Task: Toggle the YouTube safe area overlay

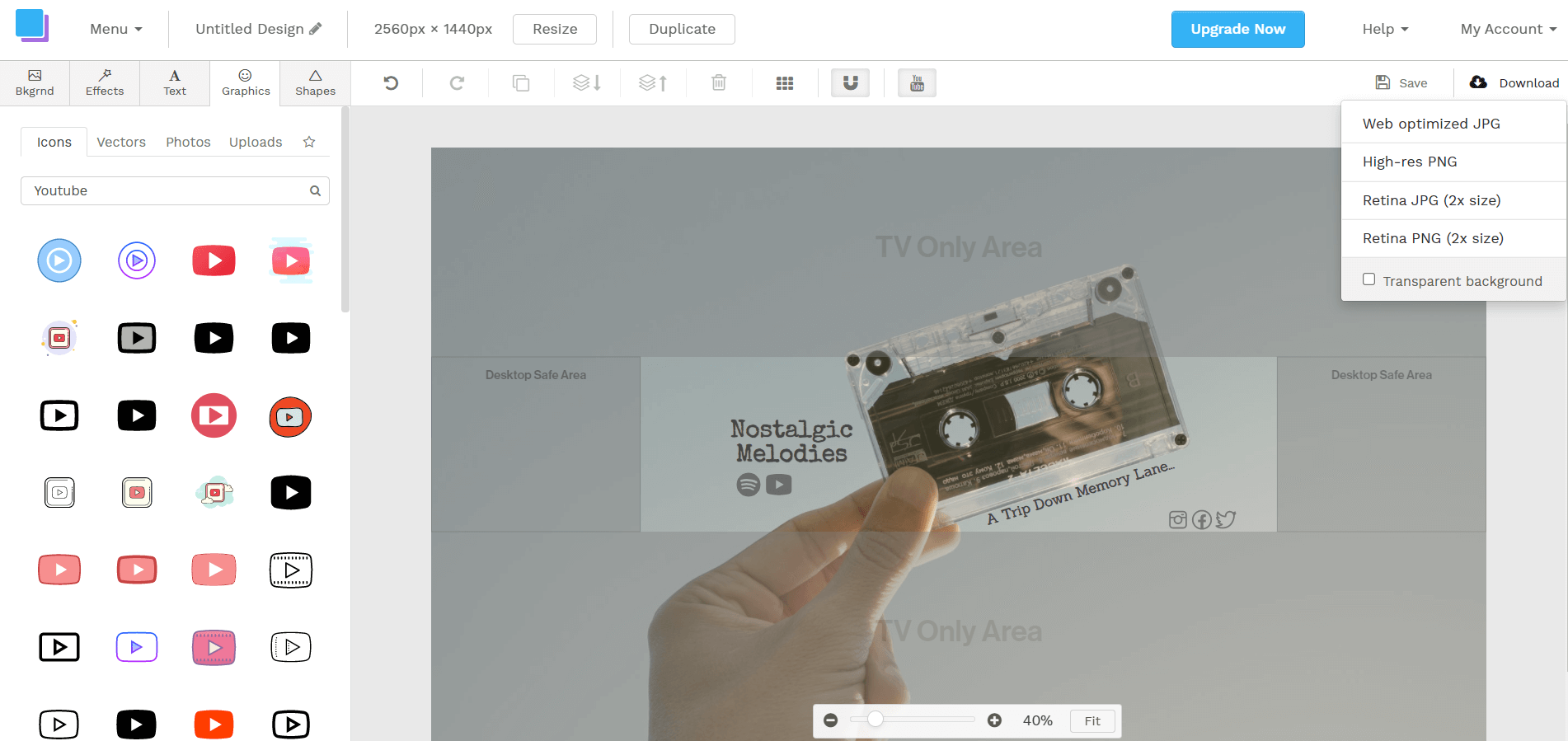Action: (917, 82)
